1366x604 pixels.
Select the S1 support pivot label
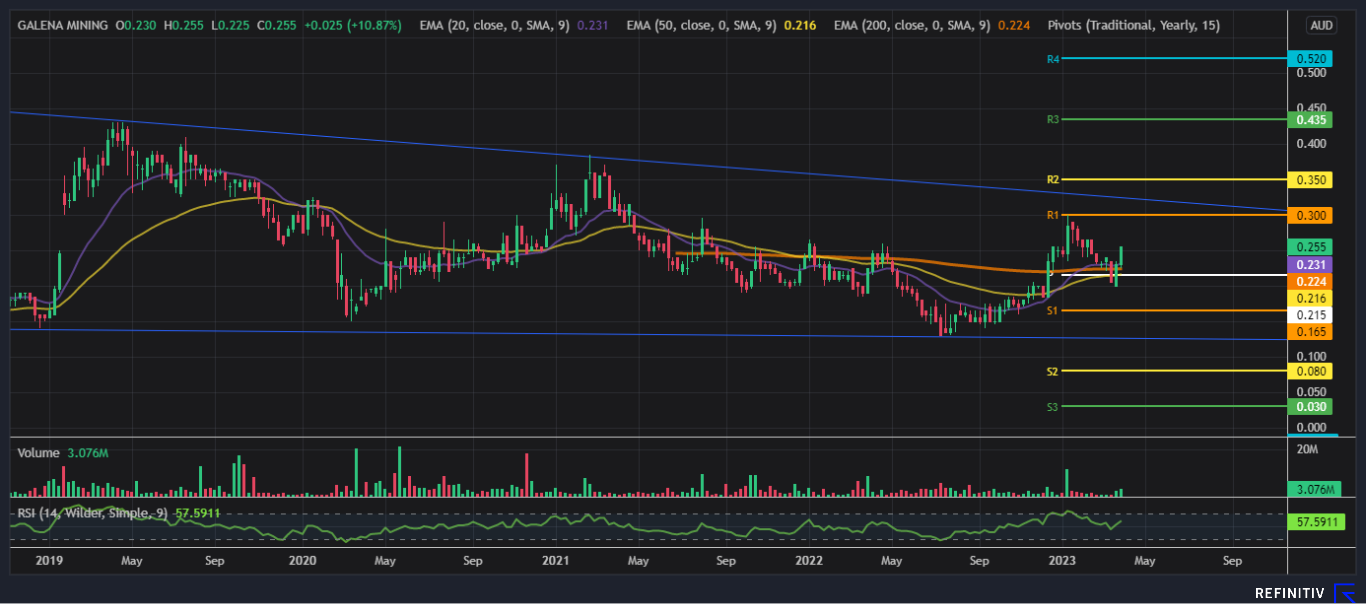pos(1052,311)
